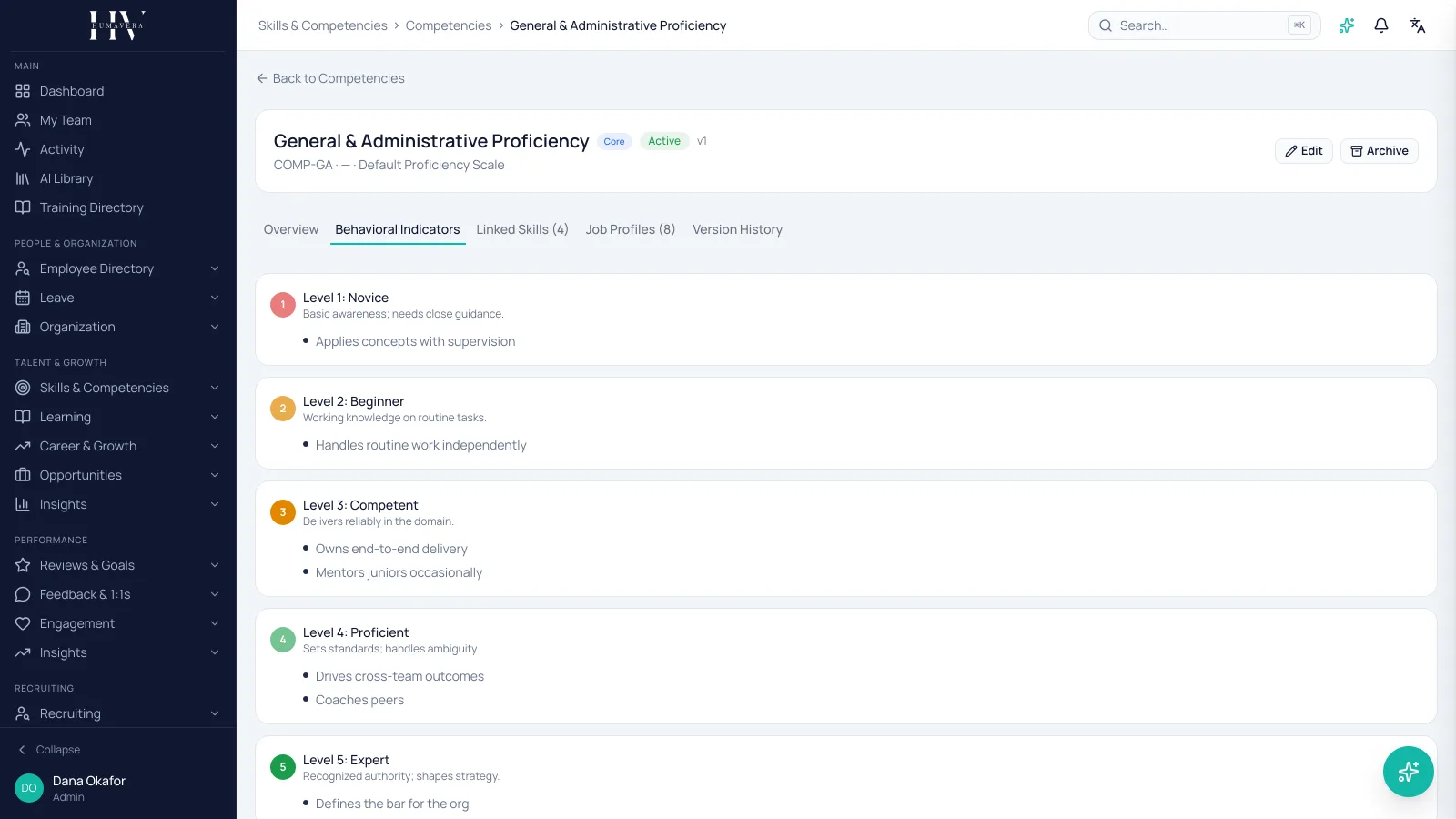The height and width of the screenshot is (819, 1456).
Task: Click the Talent Insights bar chart icon
Action: [23, 504]
